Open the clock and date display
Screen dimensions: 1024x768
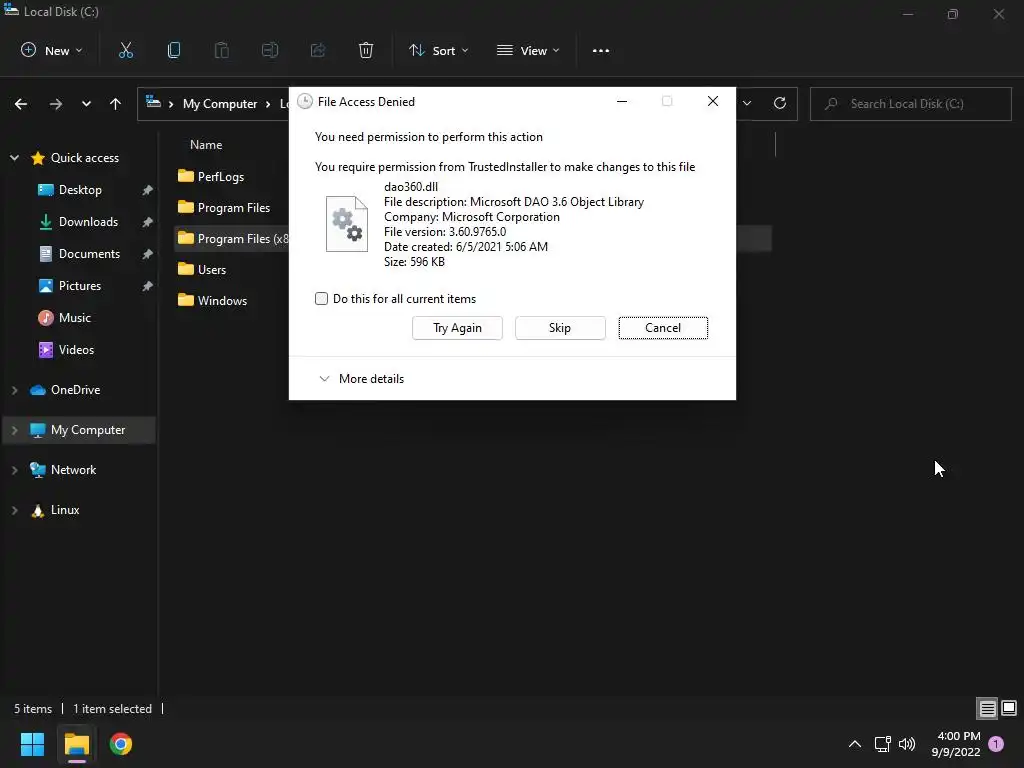coord(955,744)
